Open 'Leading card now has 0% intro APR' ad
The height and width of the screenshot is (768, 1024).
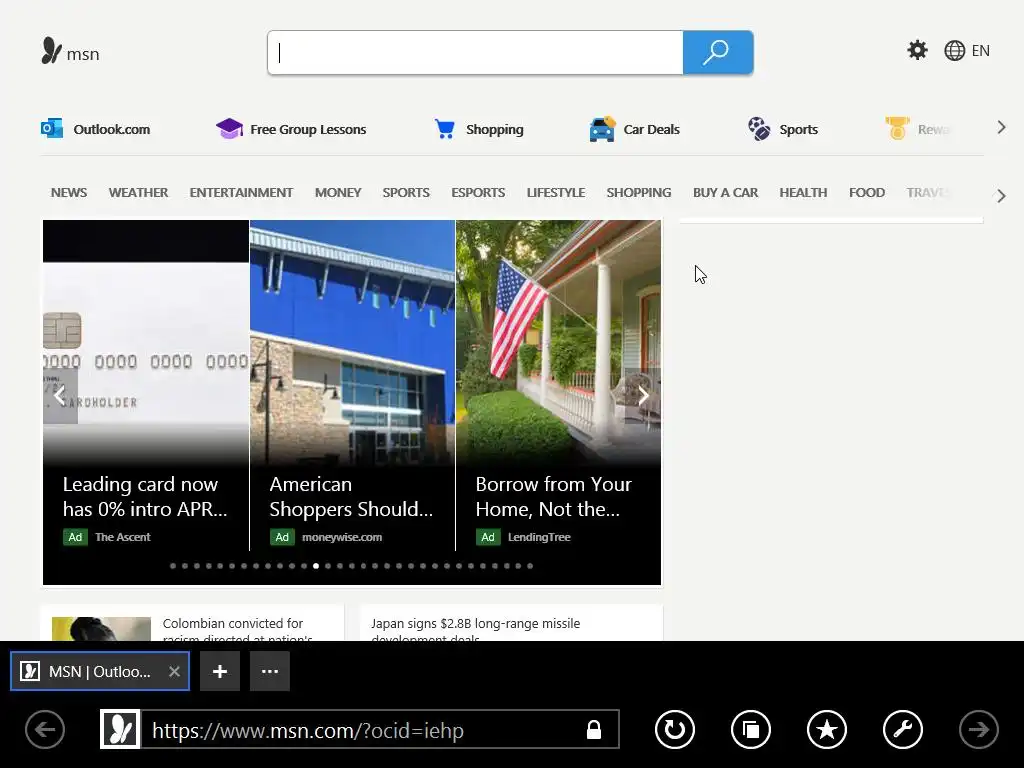(145, 496)
